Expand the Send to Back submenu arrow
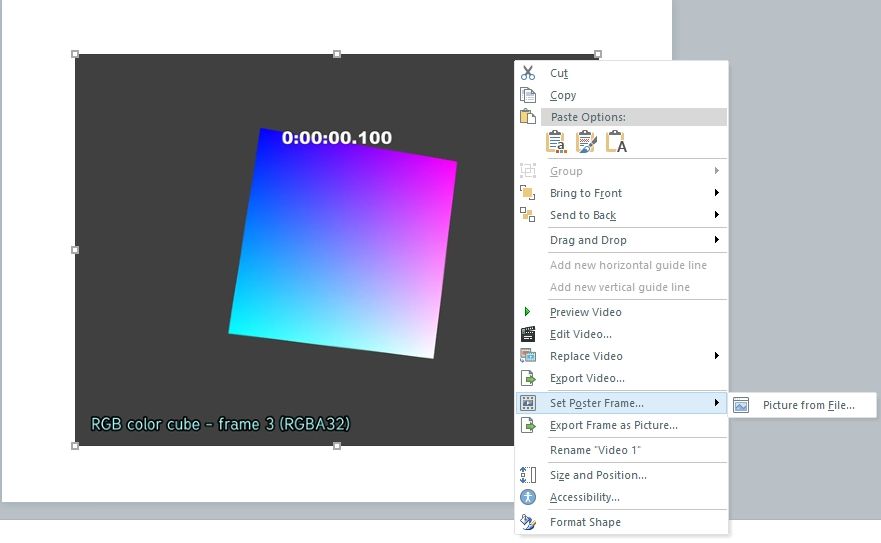881x543 pixels. point(716,215)
